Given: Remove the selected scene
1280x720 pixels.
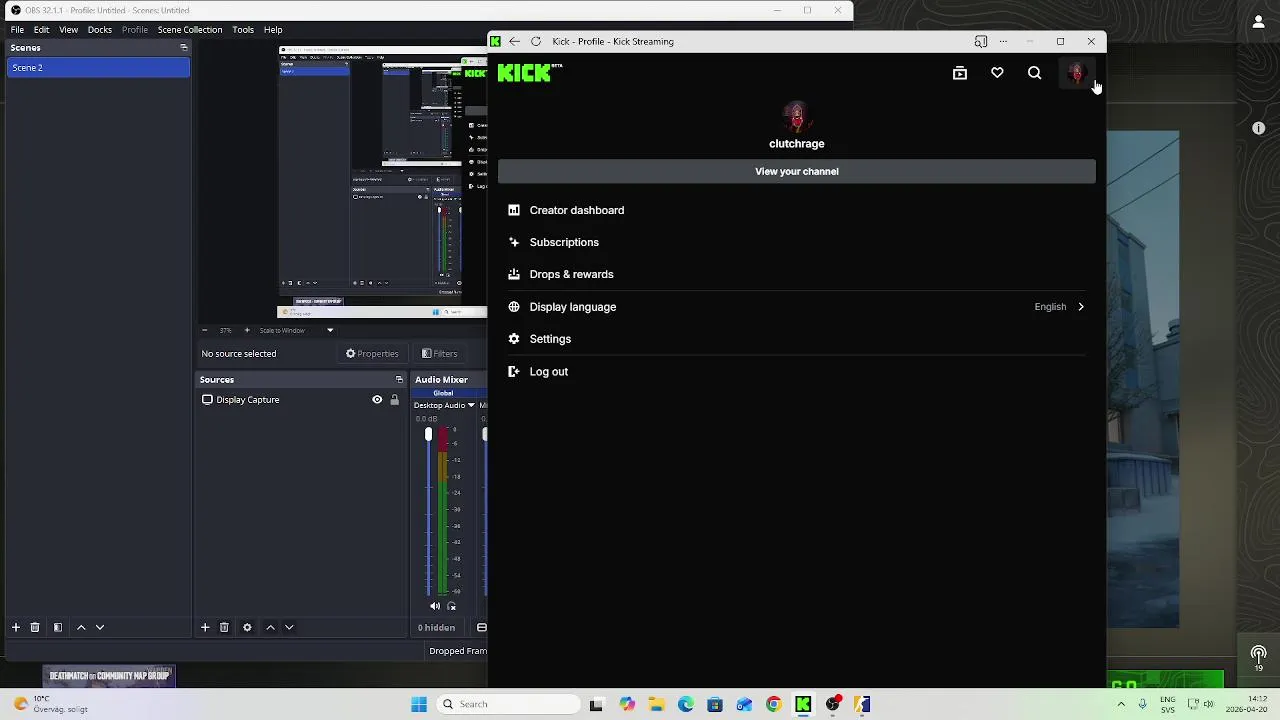Looking at the screenshot, I should click(35, 627).
